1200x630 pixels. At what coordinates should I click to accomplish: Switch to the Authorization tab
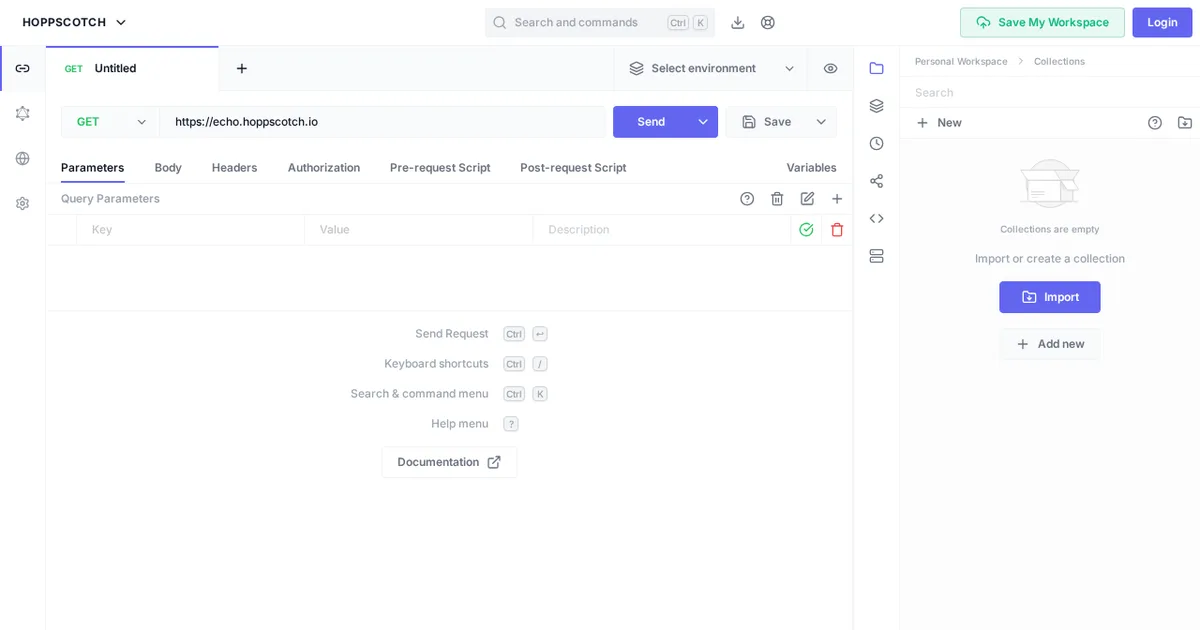[324, 167]
